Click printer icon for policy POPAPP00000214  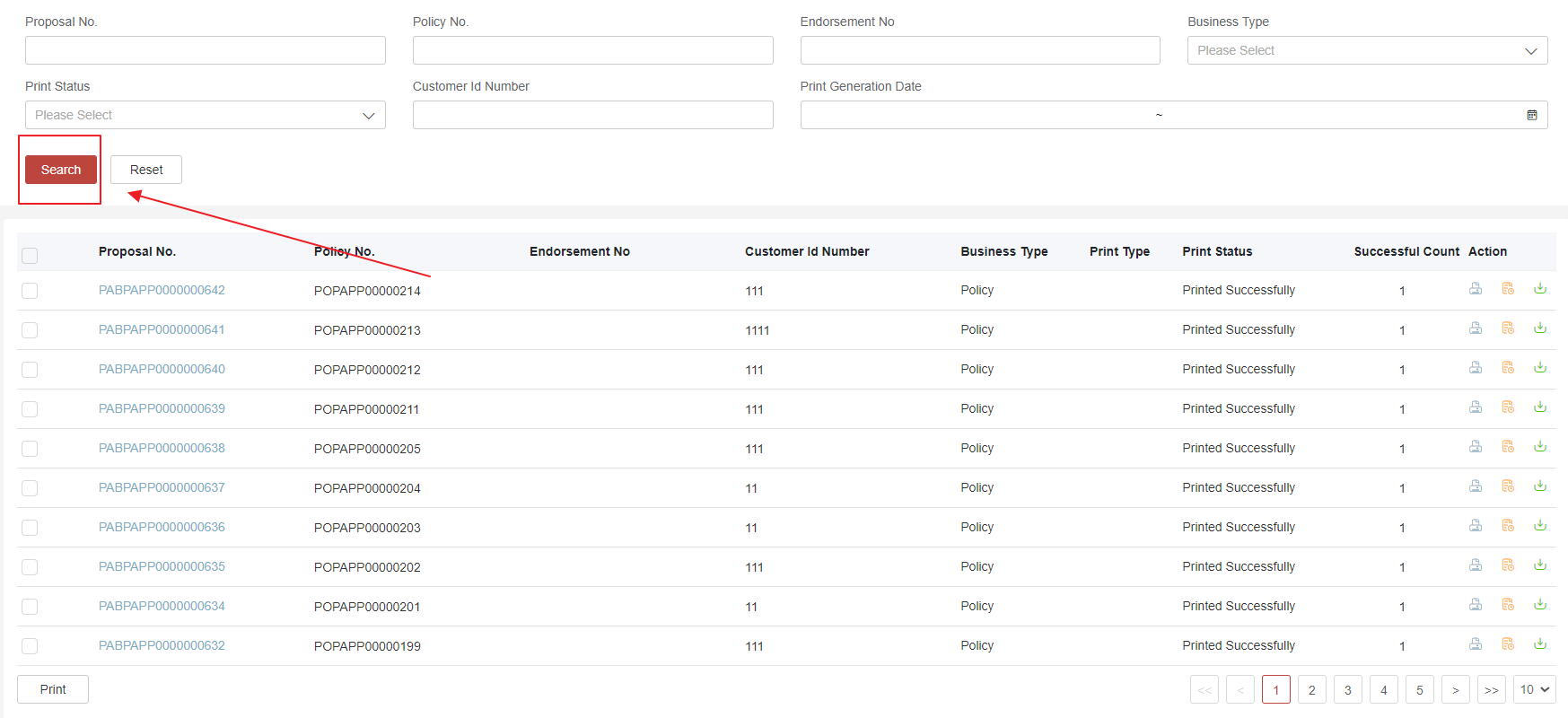pyautogui.click(x=1475, y=289)
